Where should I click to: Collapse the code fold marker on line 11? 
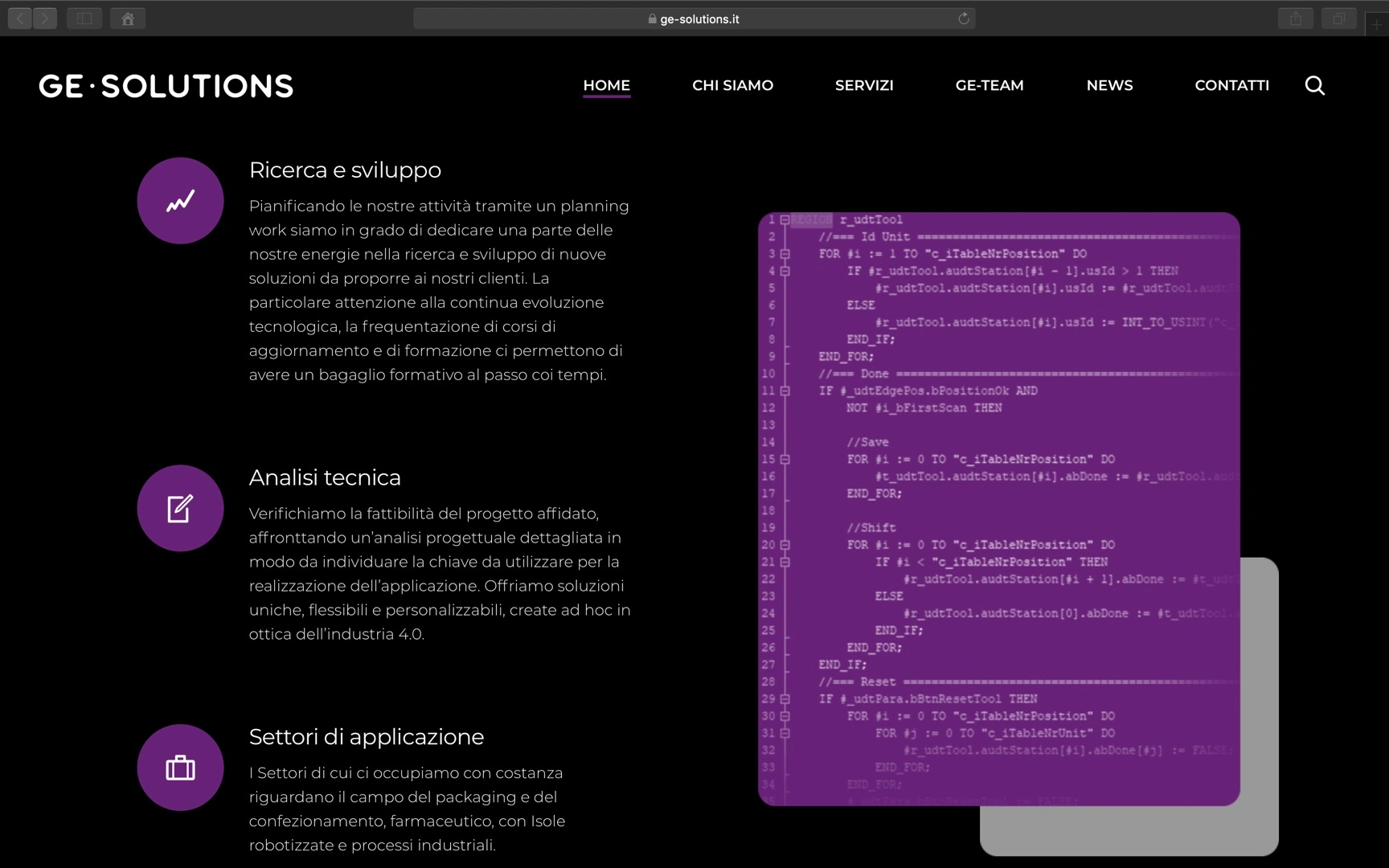coord(785,391)
